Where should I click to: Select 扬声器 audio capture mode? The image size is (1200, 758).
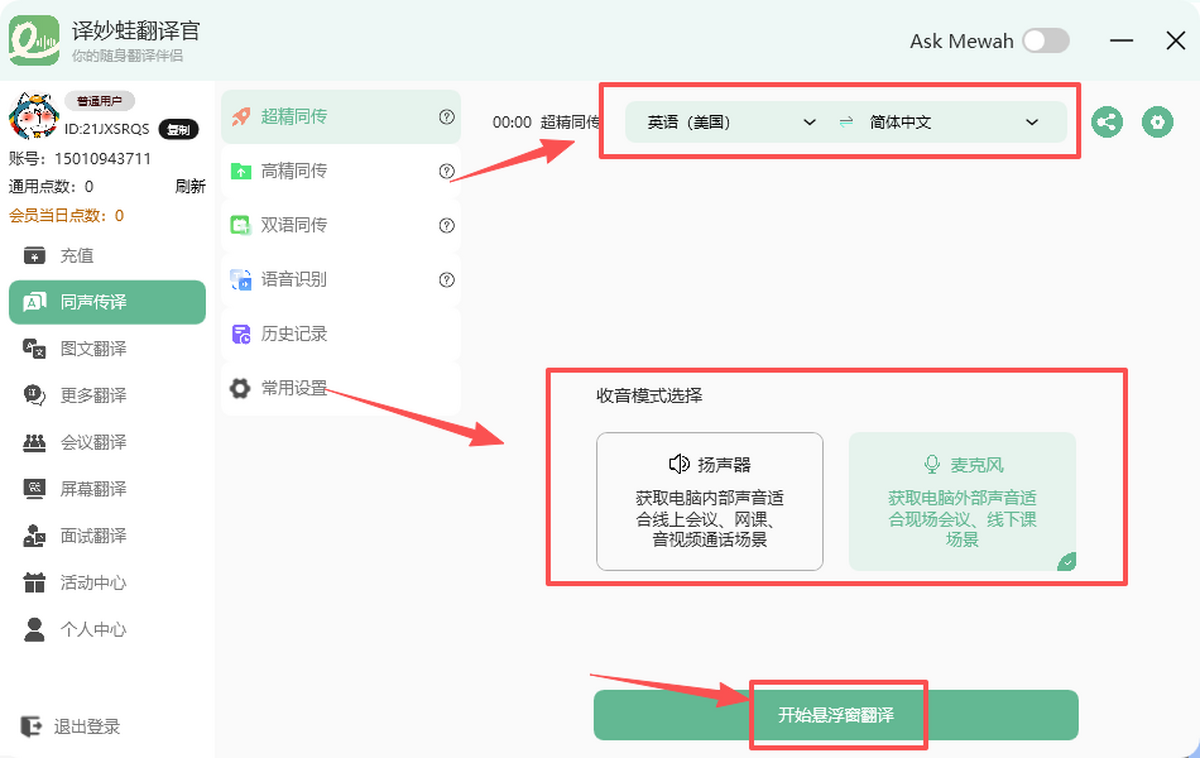(x=709, y=501)
